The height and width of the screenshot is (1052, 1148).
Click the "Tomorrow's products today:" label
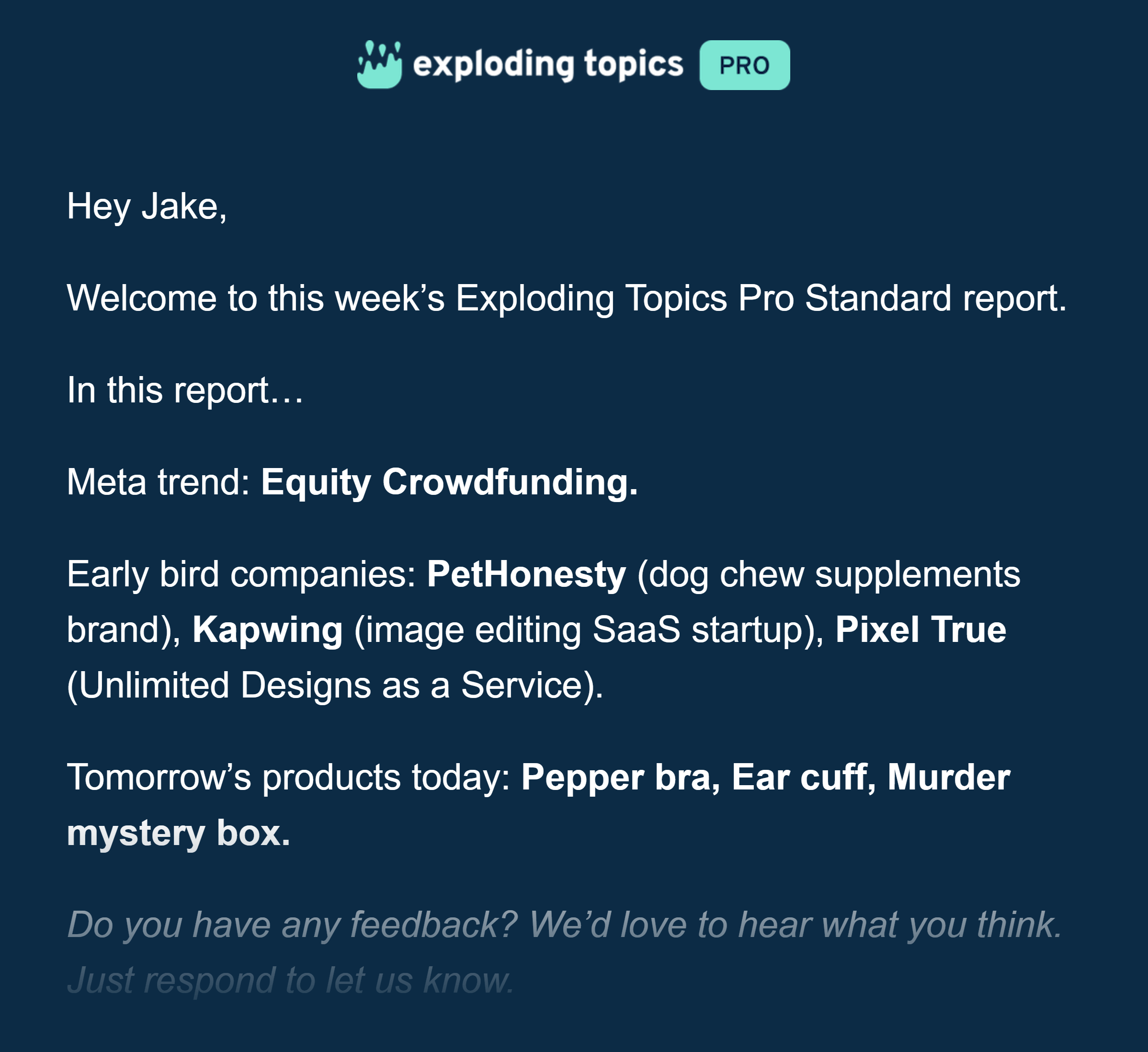pos(289,778)
